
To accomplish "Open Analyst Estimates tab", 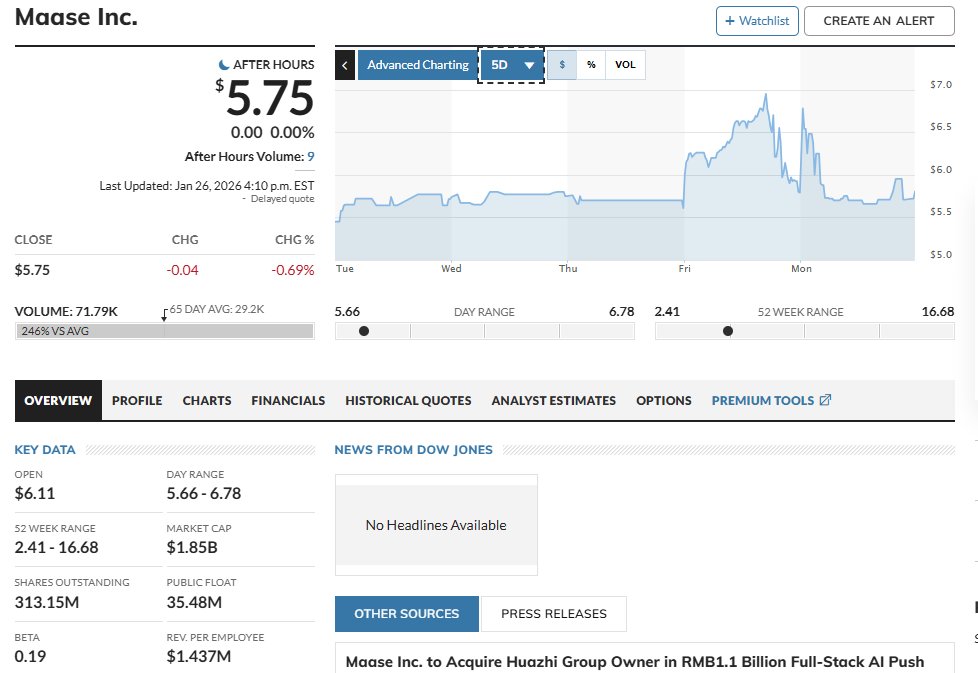I will (x=554, y=400).
